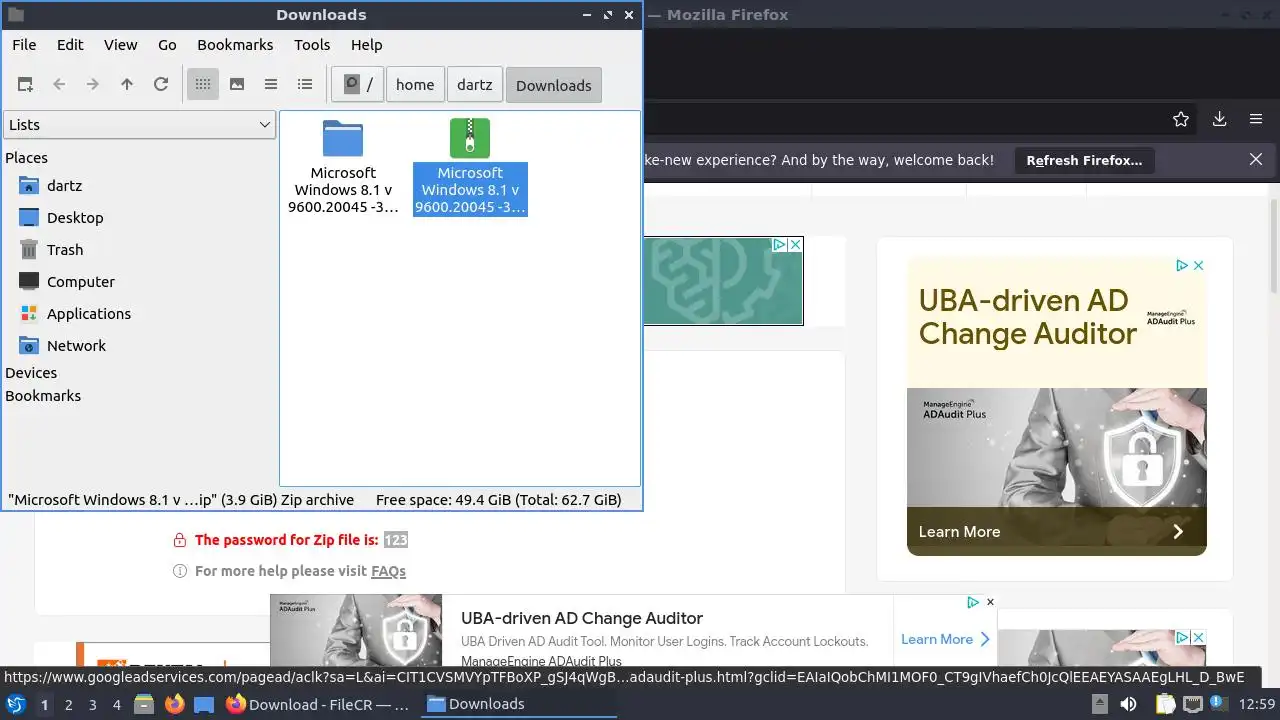The image size is (1280, 720).
Task: Click the Downloads path segment
Action: [554, 85]
